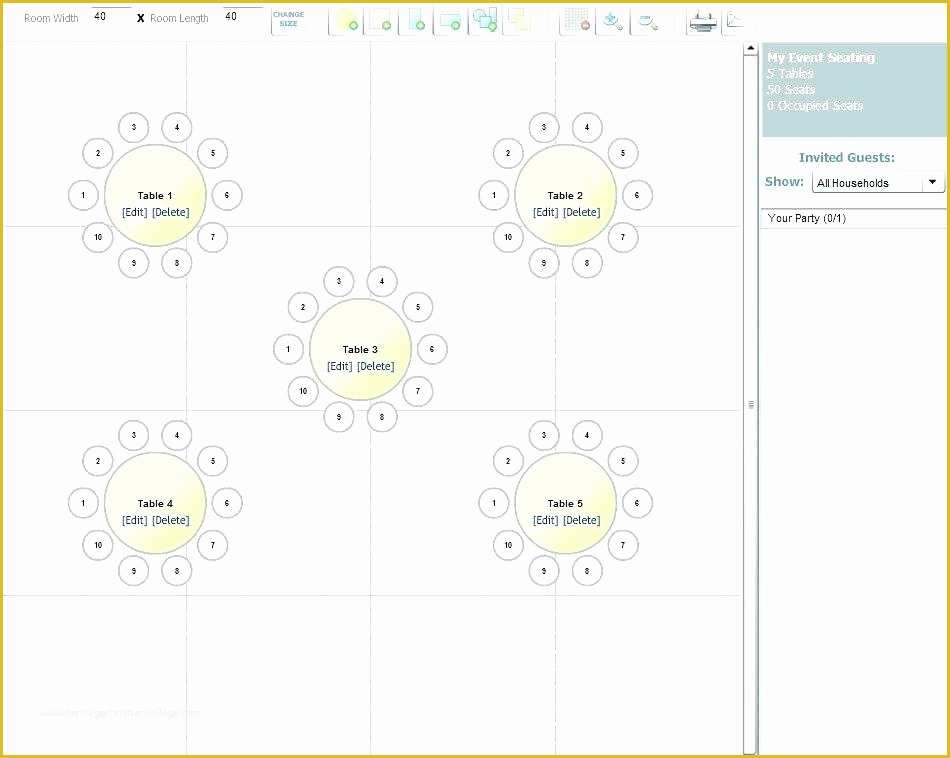Viewport: 950px width, 758px height.
Task: Edit Table 2
Action: 545,212
